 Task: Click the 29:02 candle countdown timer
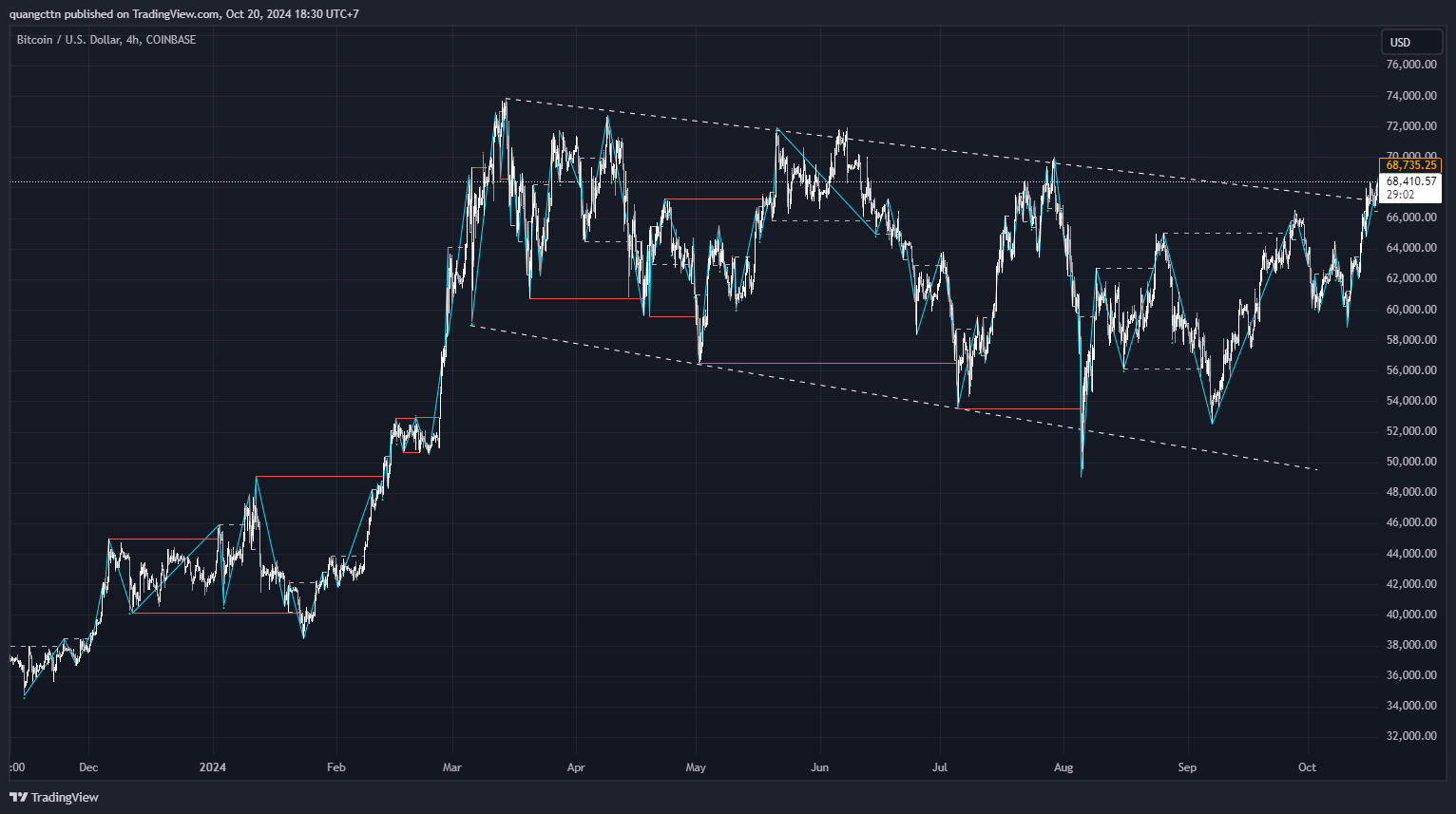[1400, 195]
